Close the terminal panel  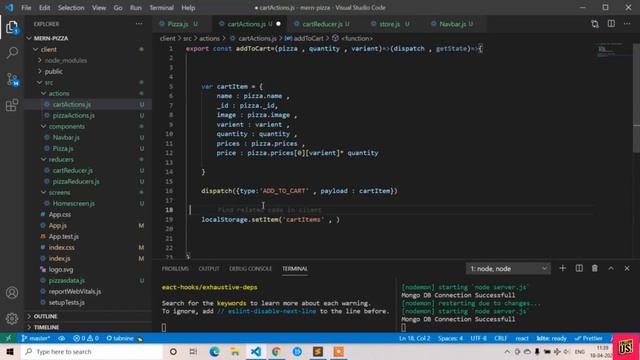(x=627, y=268)
